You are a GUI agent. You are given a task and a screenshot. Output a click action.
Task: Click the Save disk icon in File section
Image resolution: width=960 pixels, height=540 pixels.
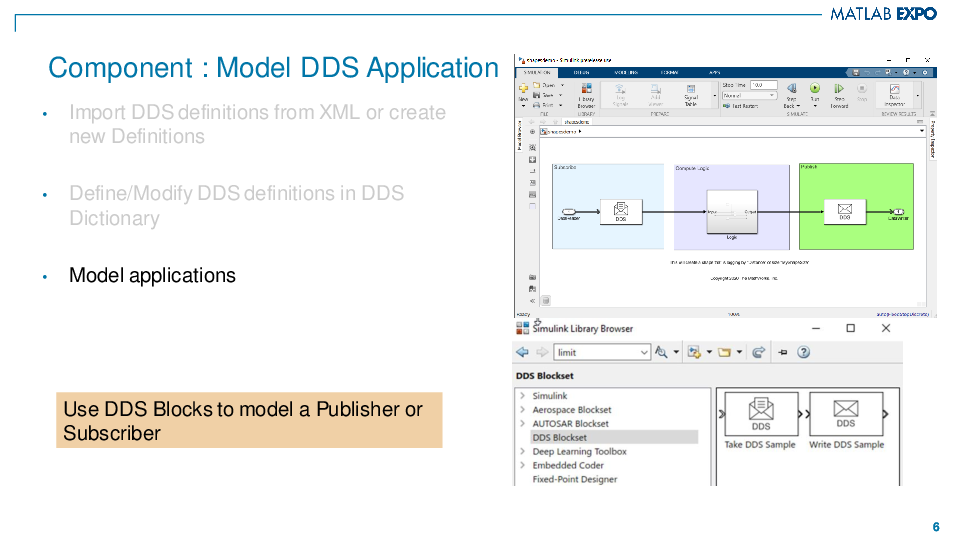tap(536, 95)
